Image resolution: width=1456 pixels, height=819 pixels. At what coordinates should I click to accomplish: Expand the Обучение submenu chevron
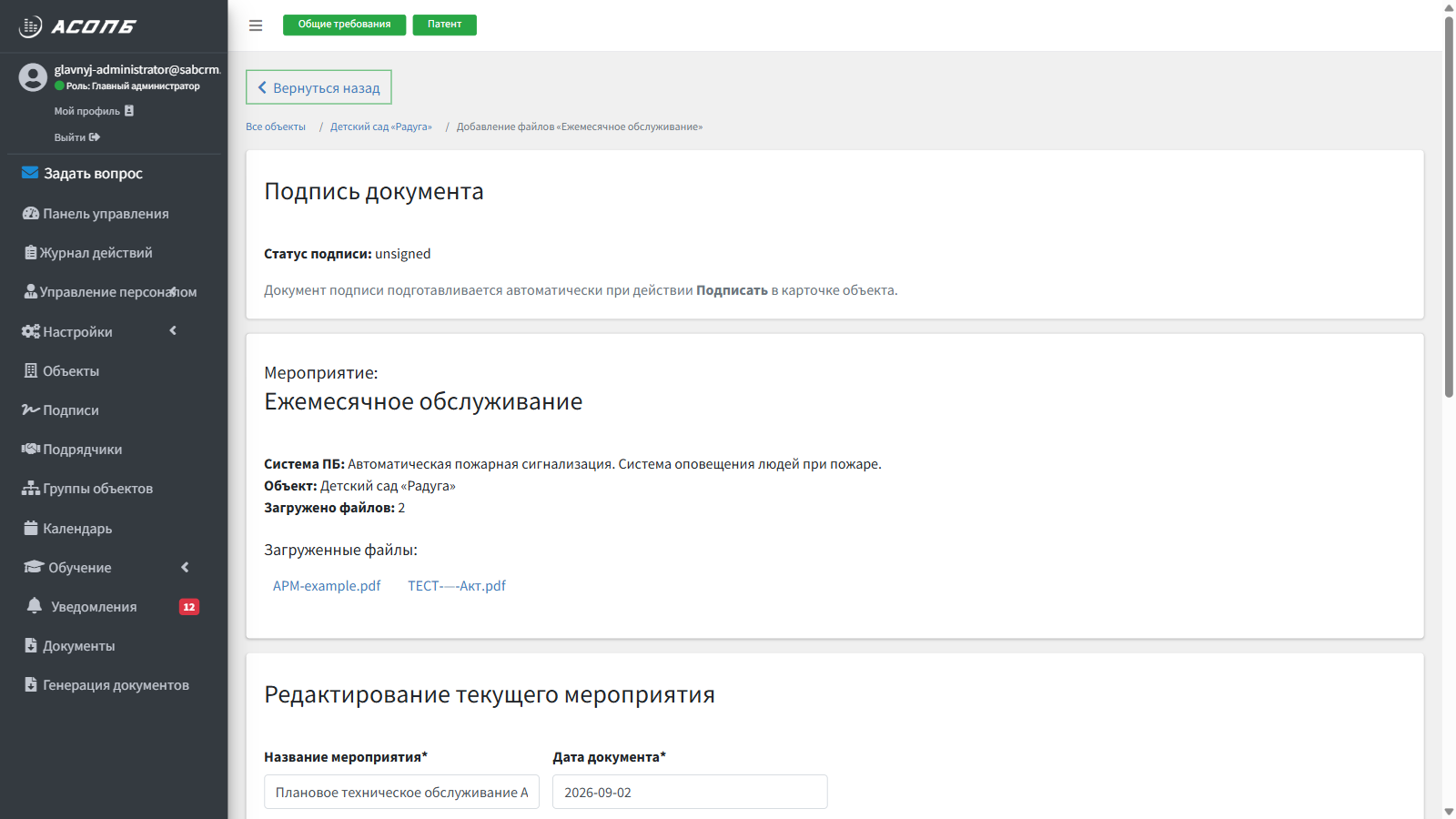185,567
